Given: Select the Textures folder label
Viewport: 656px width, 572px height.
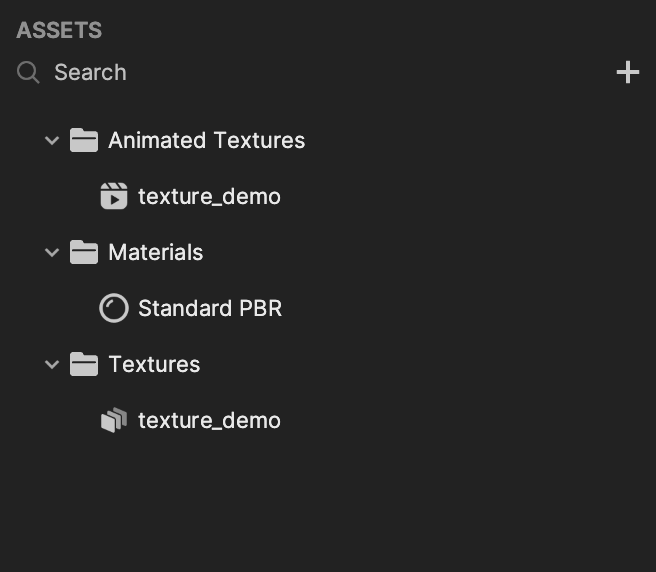Looking at the screenshot, I should 154,364.
